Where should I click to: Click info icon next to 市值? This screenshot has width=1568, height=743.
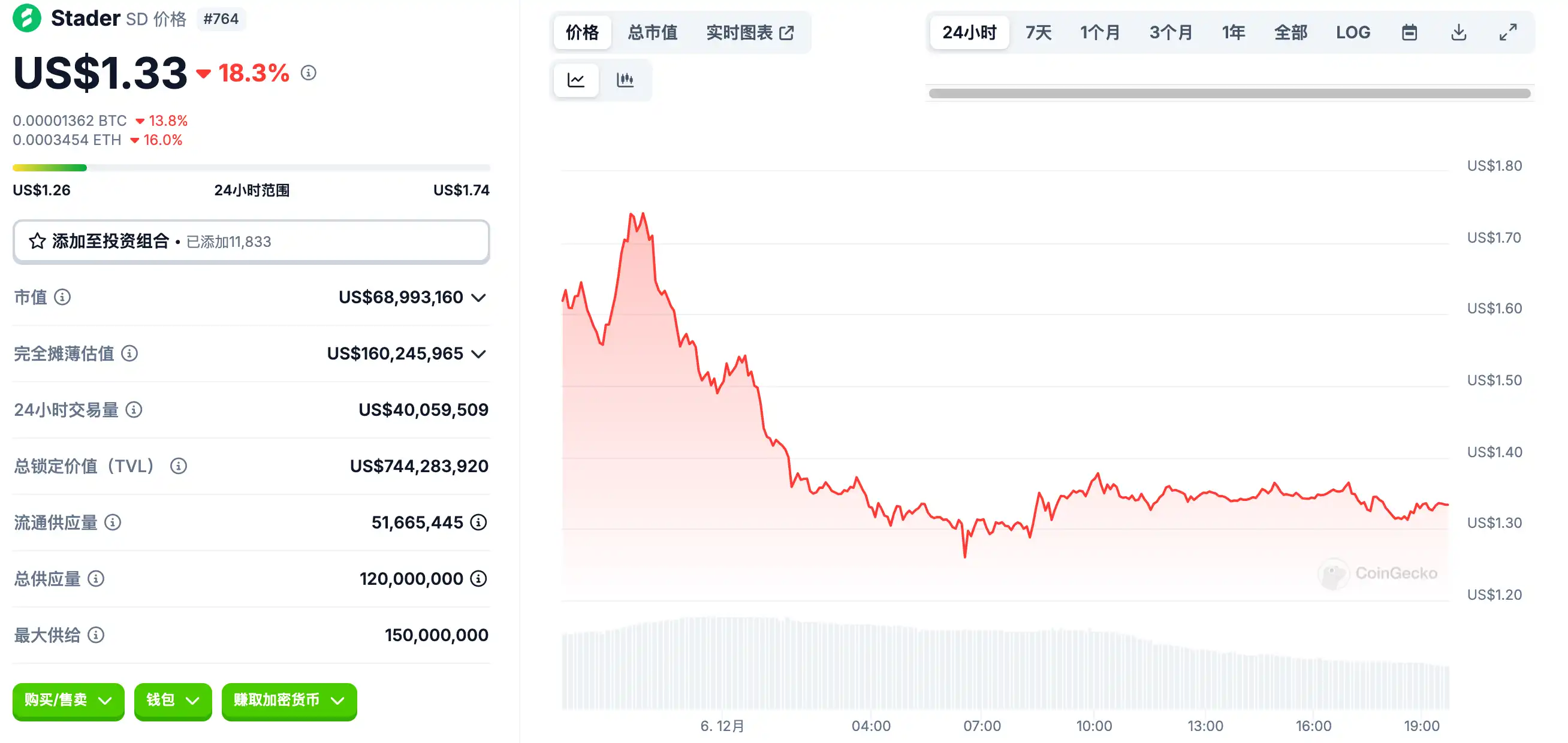(62, 297)
